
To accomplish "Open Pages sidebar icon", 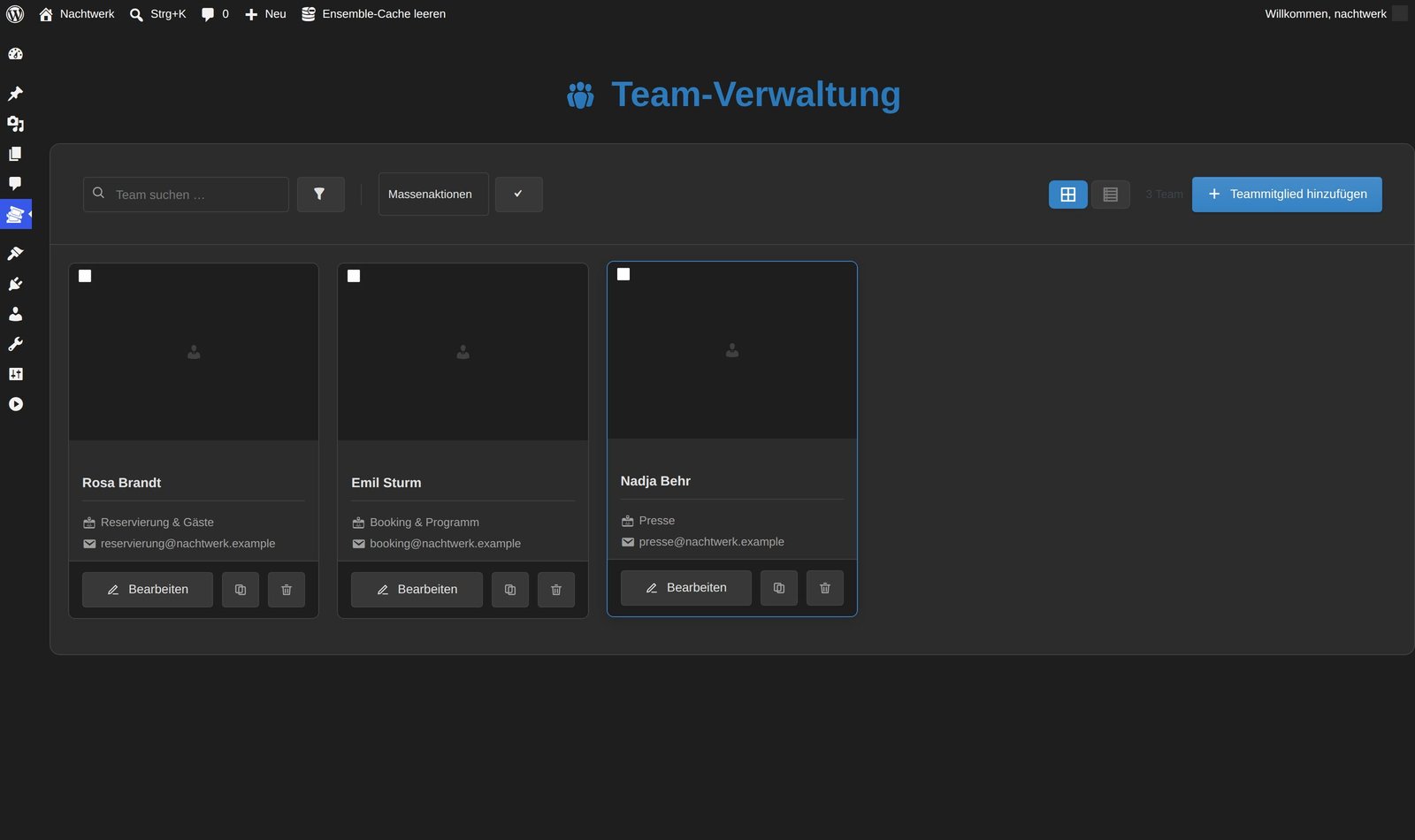I will (15, 154).
